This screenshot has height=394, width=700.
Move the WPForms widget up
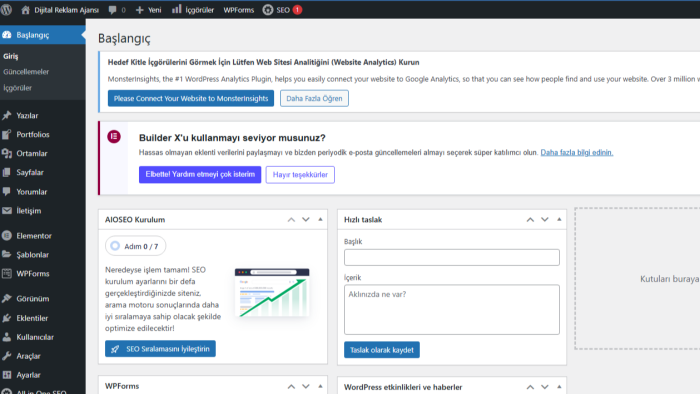click(x=291, y=386)
